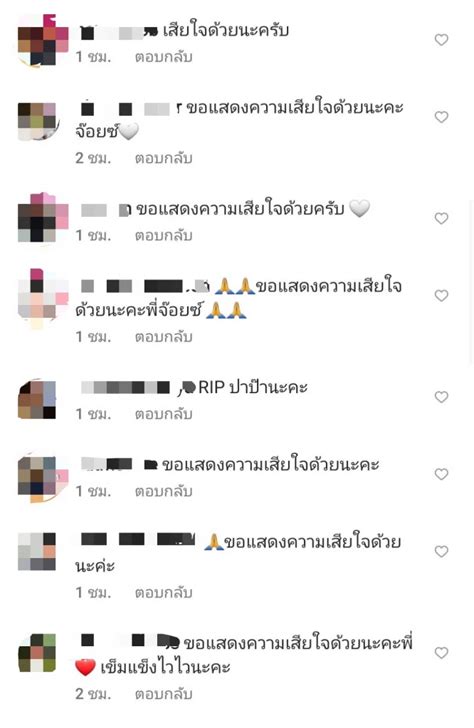Like the comment mentioning 'จ๊อยซ์' with white heart

click(x=441, y=117)
